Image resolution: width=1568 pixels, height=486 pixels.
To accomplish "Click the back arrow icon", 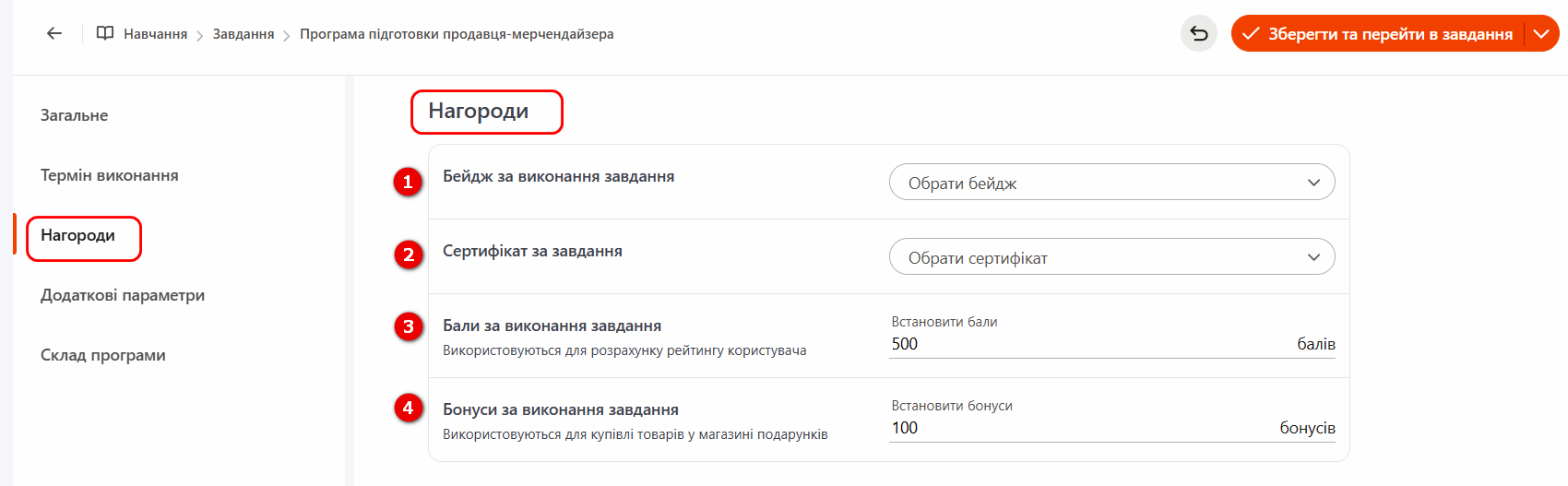I will tap(54, 34).
